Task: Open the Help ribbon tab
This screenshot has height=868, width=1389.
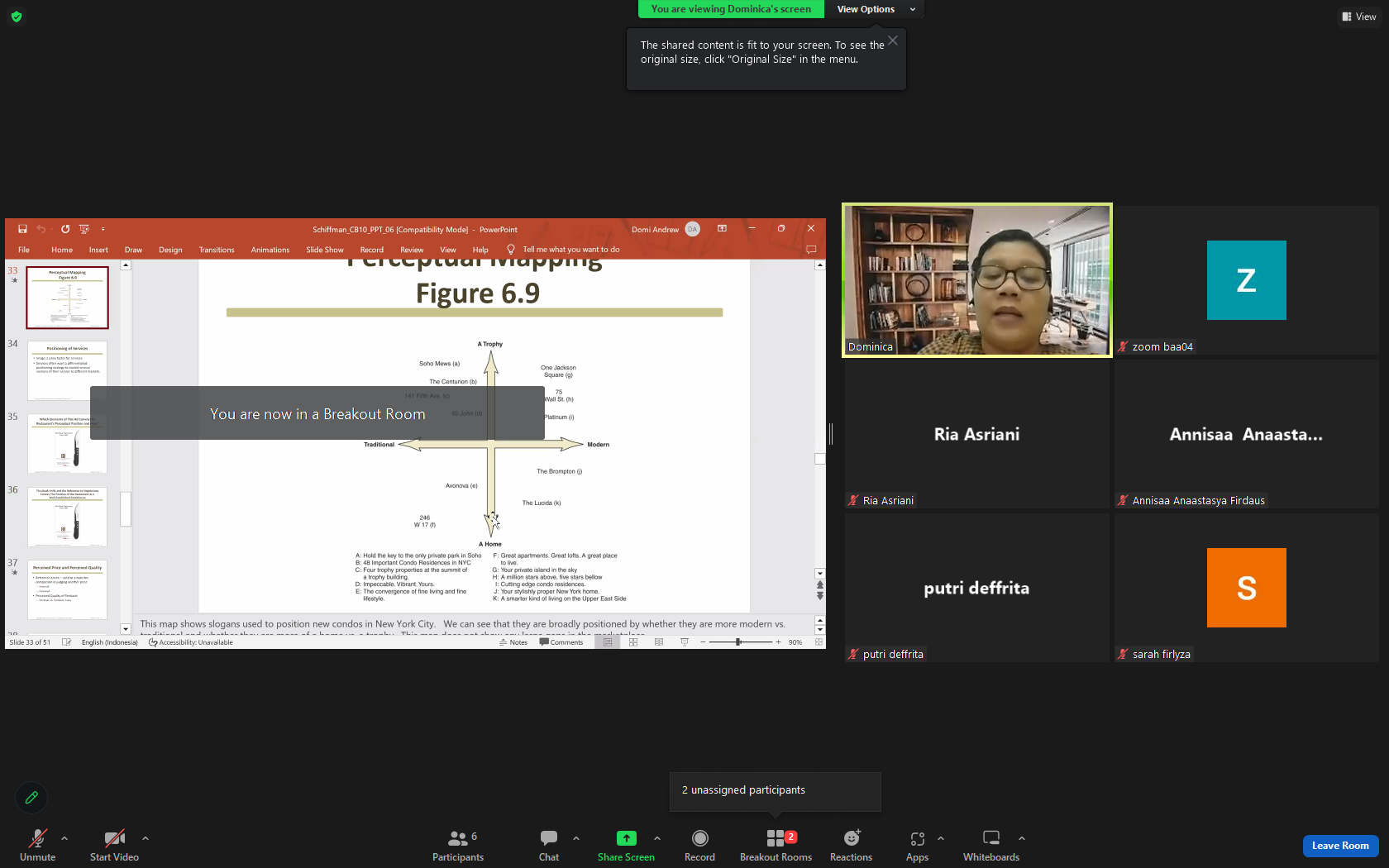Action: pos(480,250)
